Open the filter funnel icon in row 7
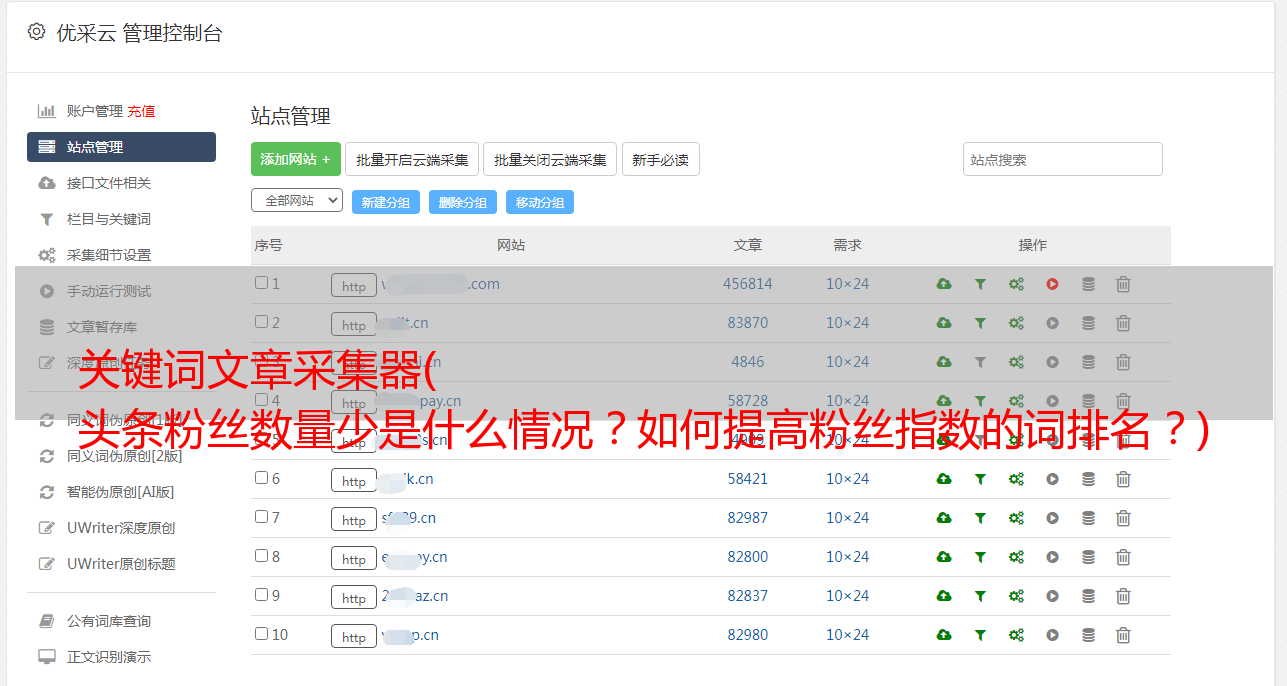 (x=980, y=518)
